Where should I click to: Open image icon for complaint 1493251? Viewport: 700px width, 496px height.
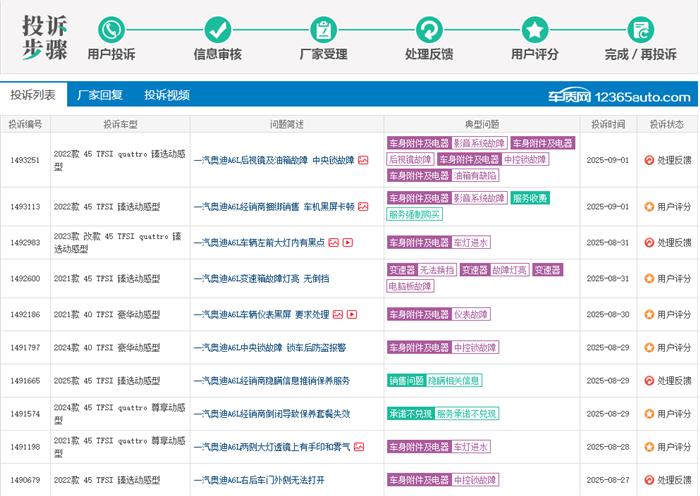363,160
